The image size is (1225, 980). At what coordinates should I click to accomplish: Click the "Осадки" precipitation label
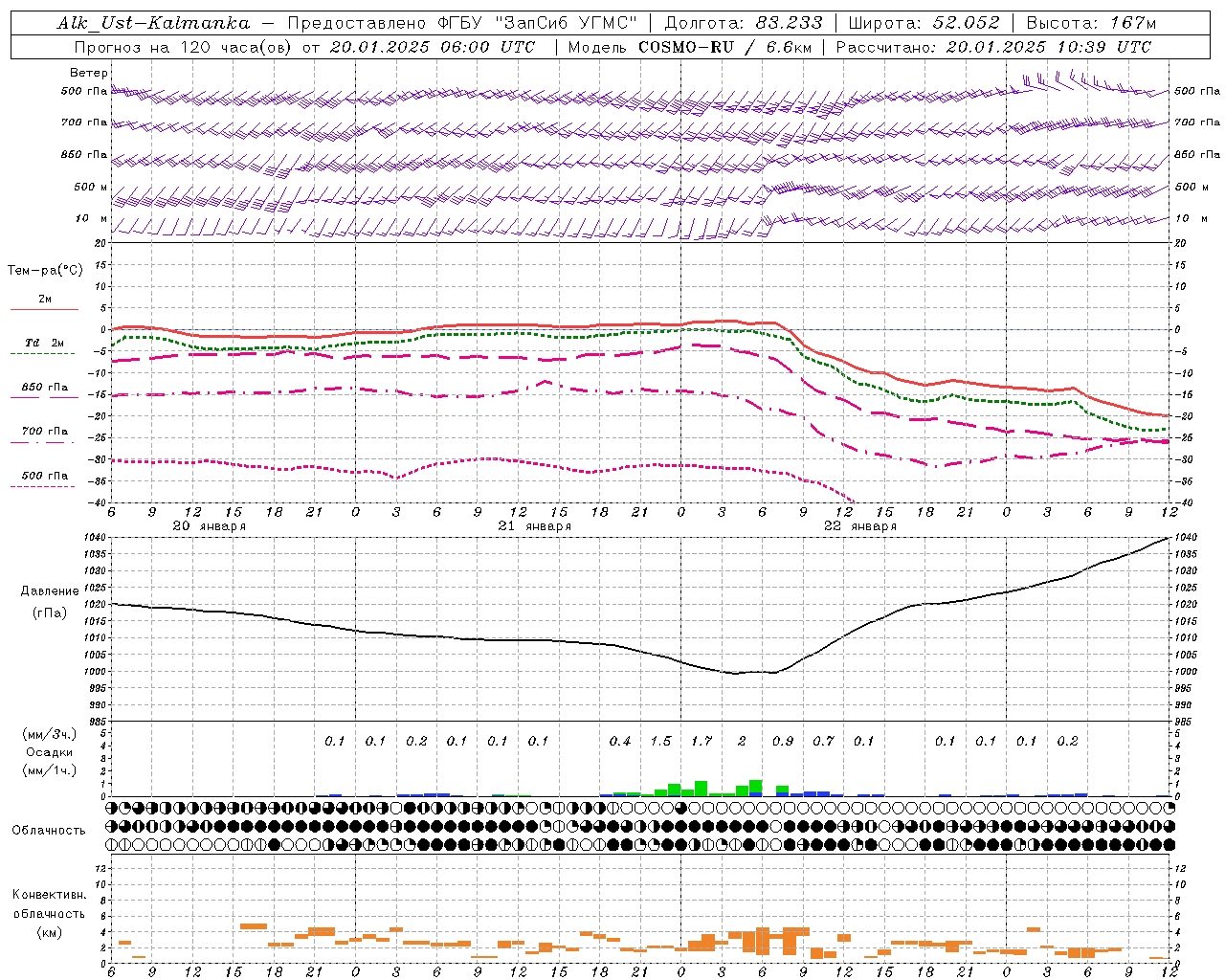(50, 752)
